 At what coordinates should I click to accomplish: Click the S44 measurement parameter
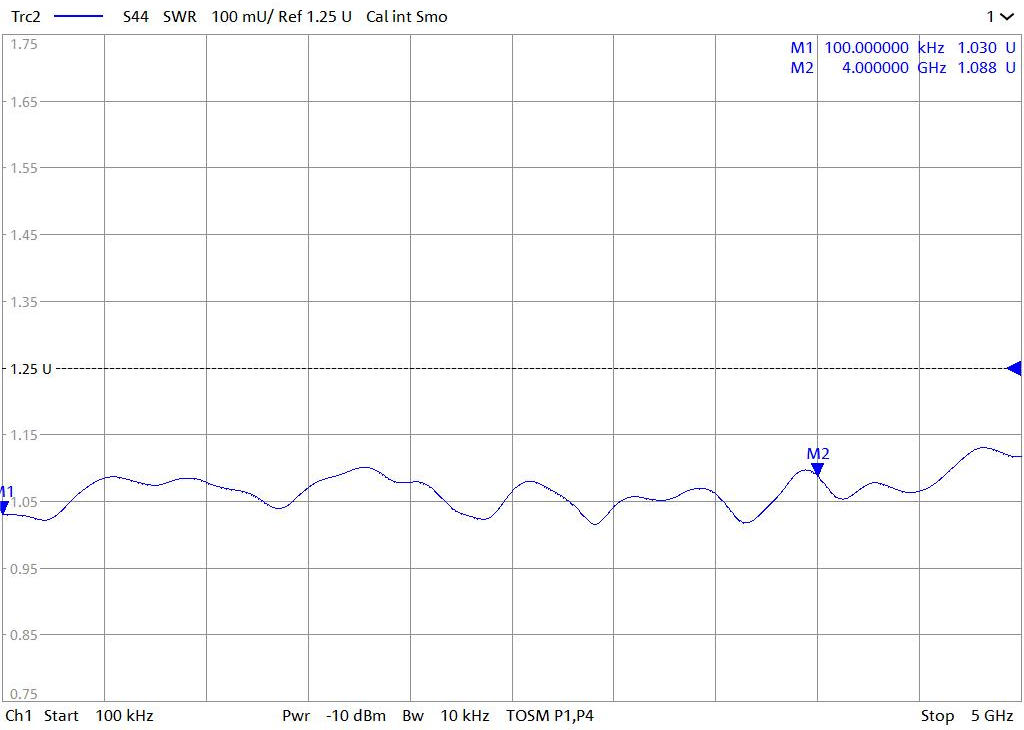[135, 17]
